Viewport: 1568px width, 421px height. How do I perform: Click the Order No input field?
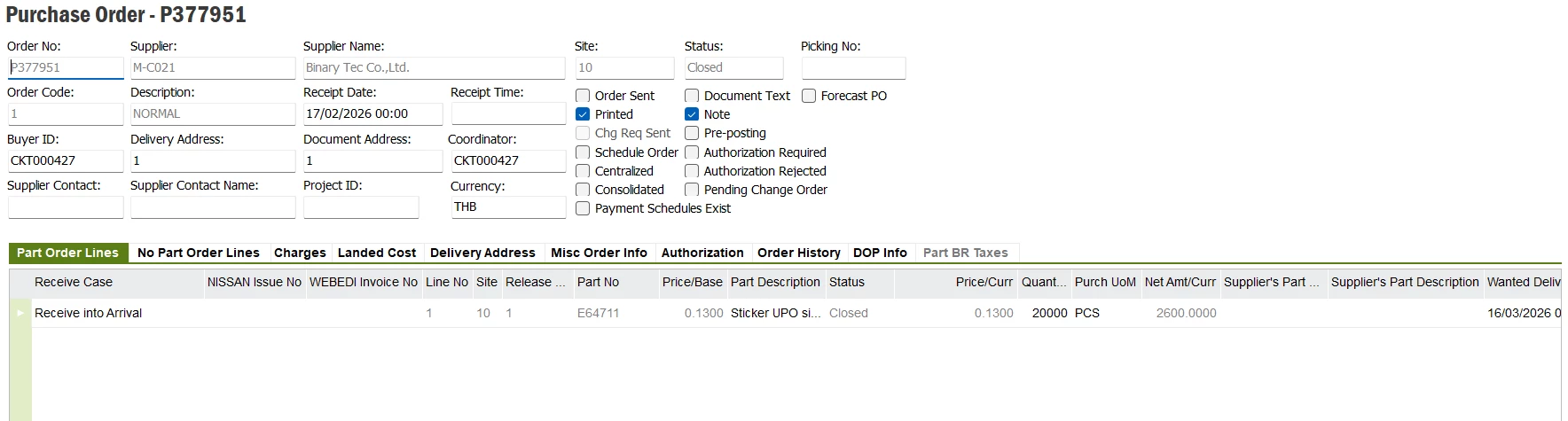66,67
